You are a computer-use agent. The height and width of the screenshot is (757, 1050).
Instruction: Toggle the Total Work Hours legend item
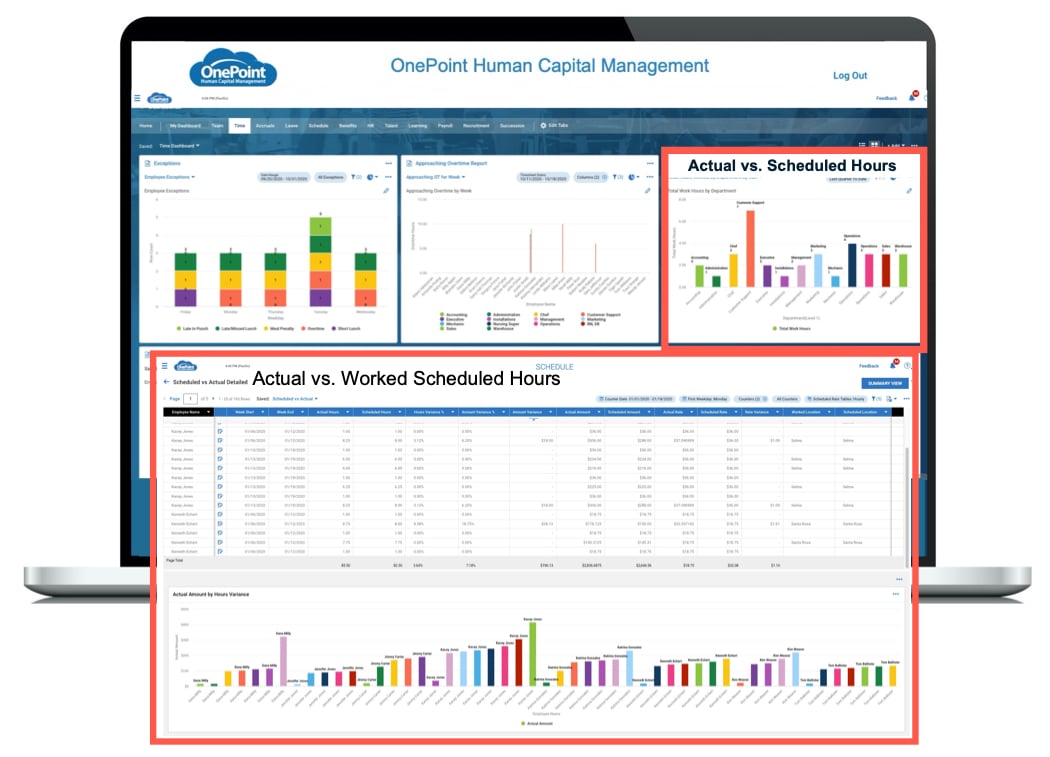click(791, 327)
